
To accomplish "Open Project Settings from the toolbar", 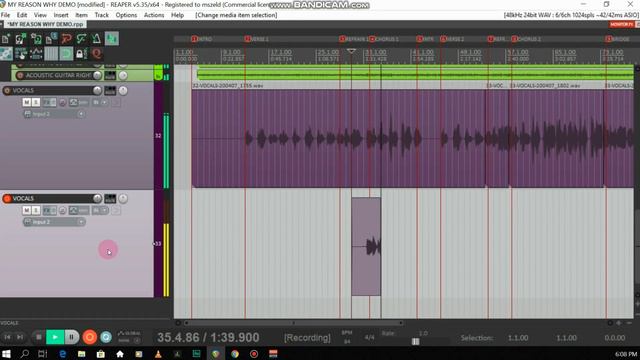I will (51, 39).
